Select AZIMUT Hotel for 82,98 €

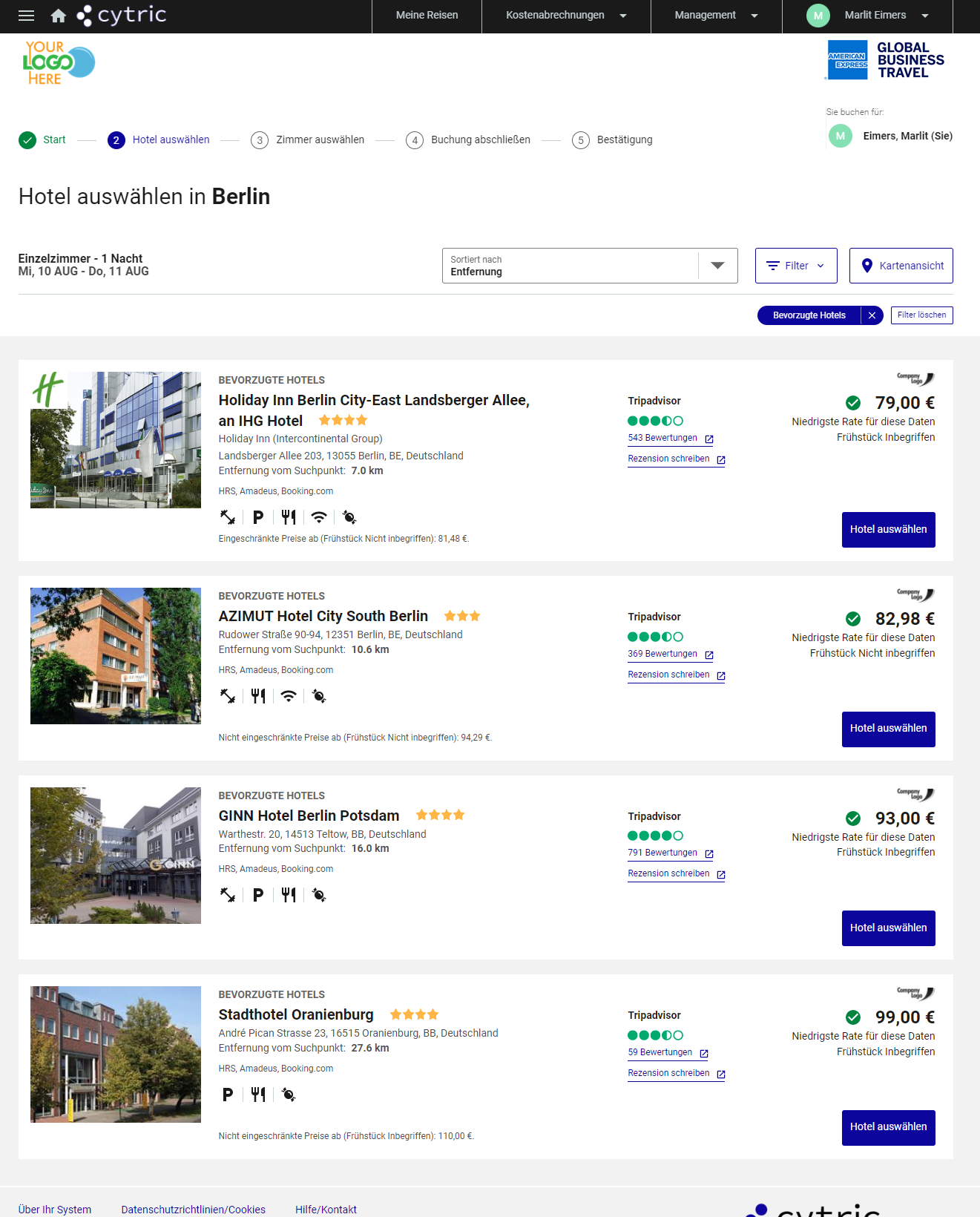tap(889, 729)
